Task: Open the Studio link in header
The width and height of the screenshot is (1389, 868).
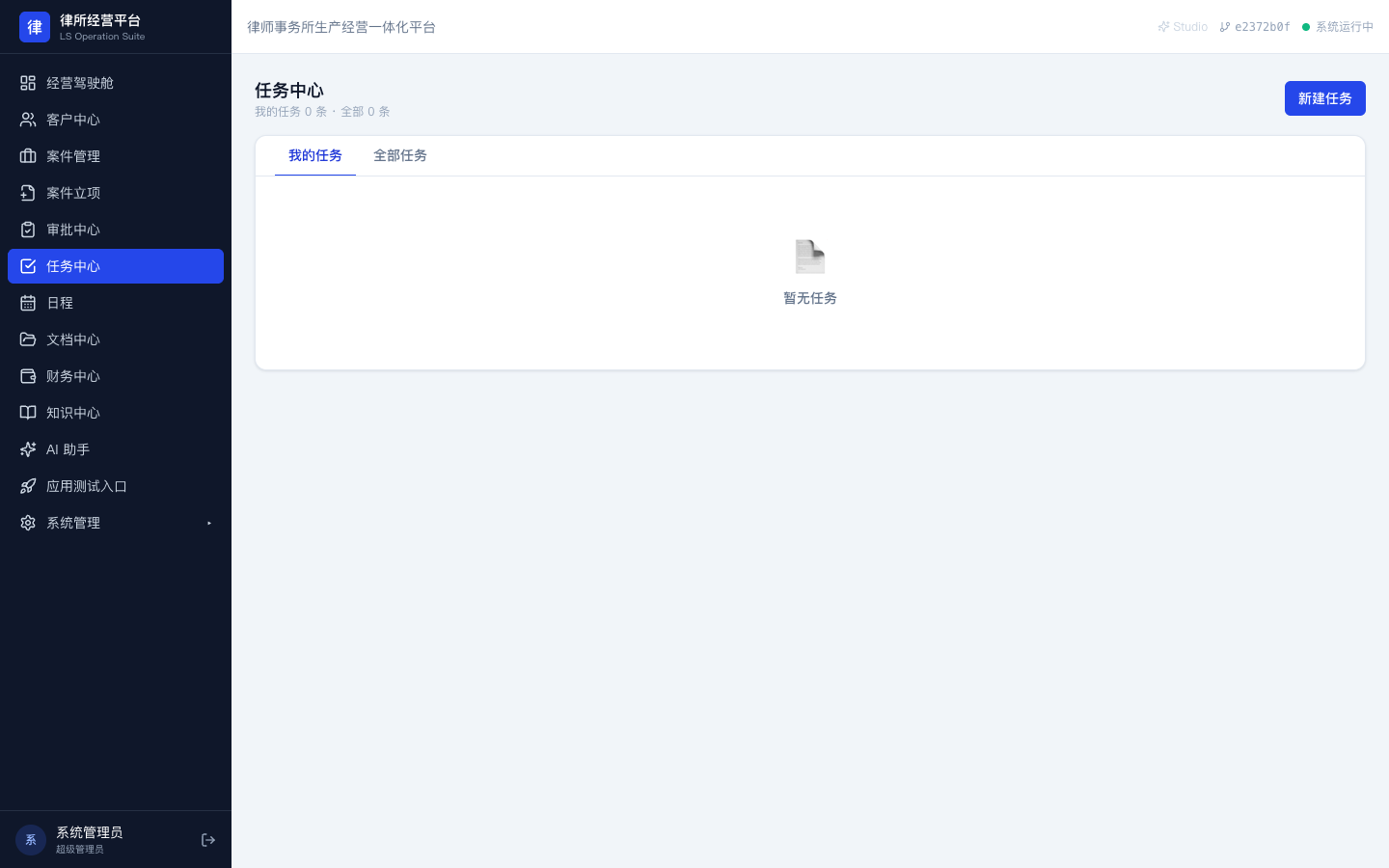Action: tap(1183, 27)
